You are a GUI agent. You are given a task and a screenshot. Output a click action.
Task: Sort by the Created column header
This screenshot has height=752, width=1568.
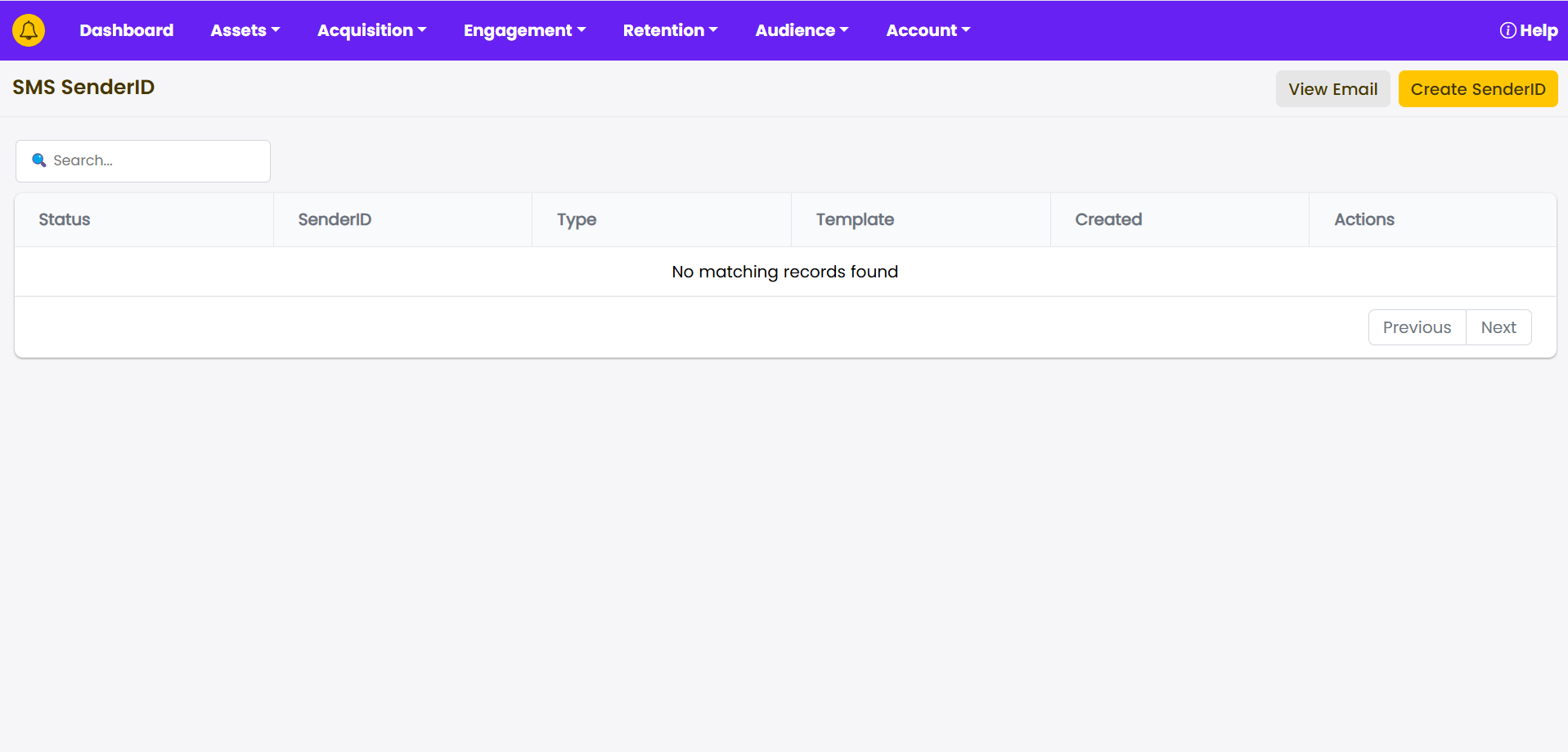(x=1108, y=219)
